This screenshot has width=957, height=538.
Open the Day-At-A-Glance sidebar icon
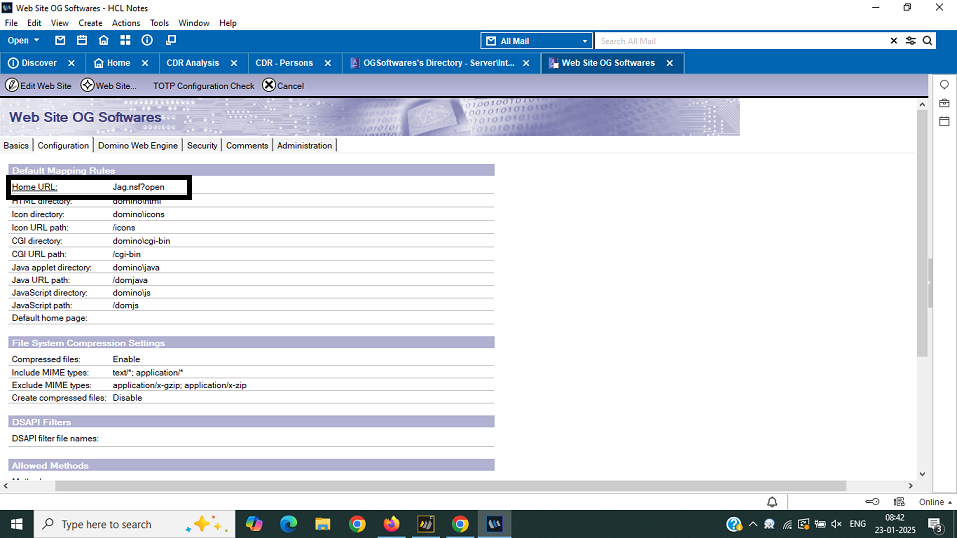click(944, 103)
